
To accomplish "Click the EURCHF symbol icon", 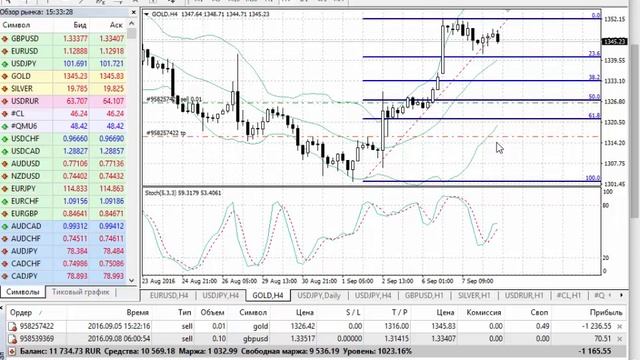I will 5,201.
